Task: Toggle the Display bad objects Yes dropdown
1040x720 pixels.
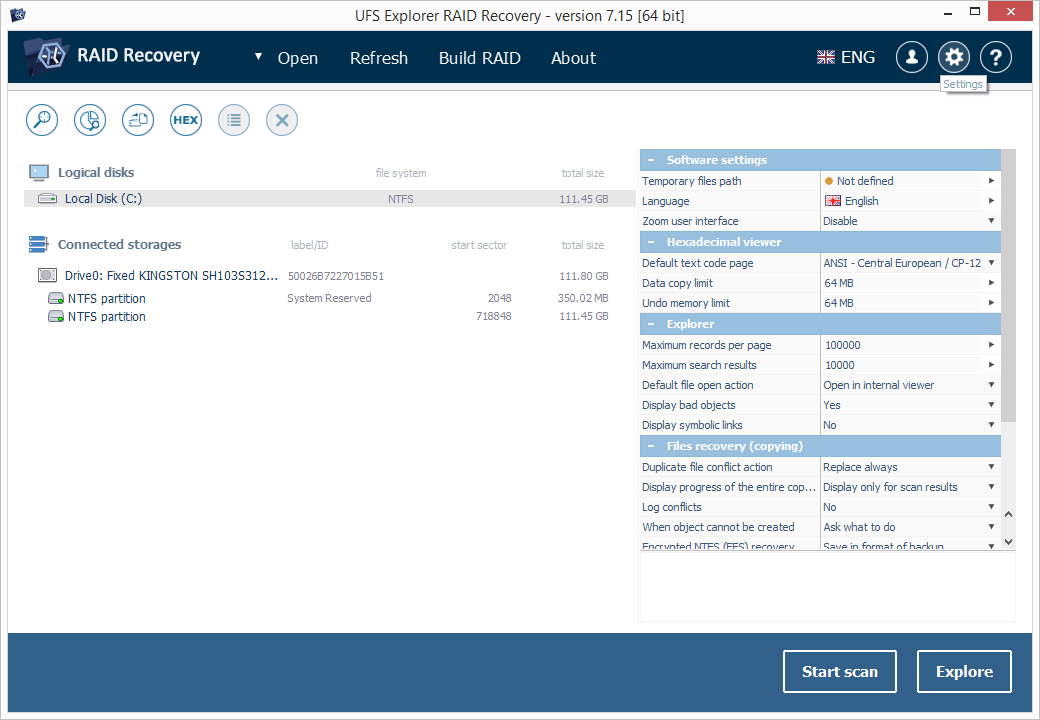Action: (909, 405)
